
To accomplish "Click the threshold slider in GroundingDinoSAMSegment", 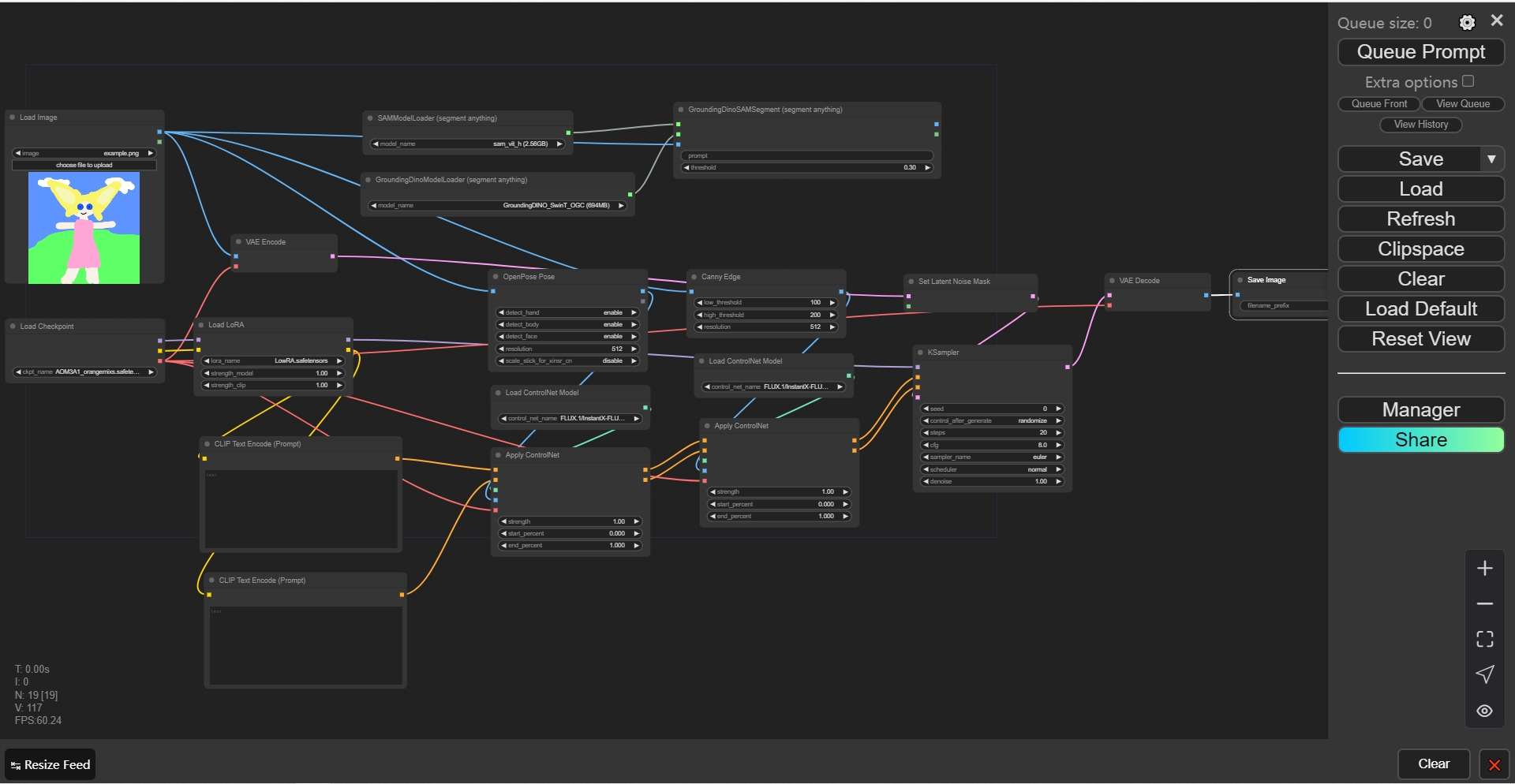I will [x=807, y=168].
